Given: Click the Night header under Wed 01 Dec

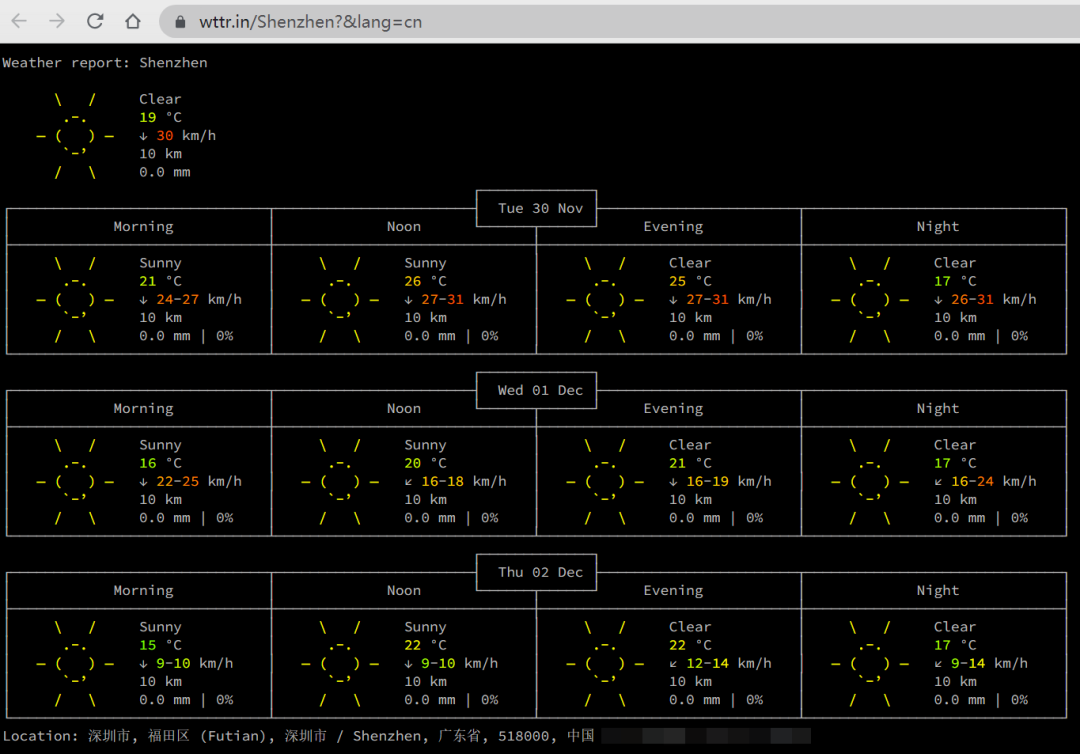Looking at the screenshot, I should tap(937, 408).
